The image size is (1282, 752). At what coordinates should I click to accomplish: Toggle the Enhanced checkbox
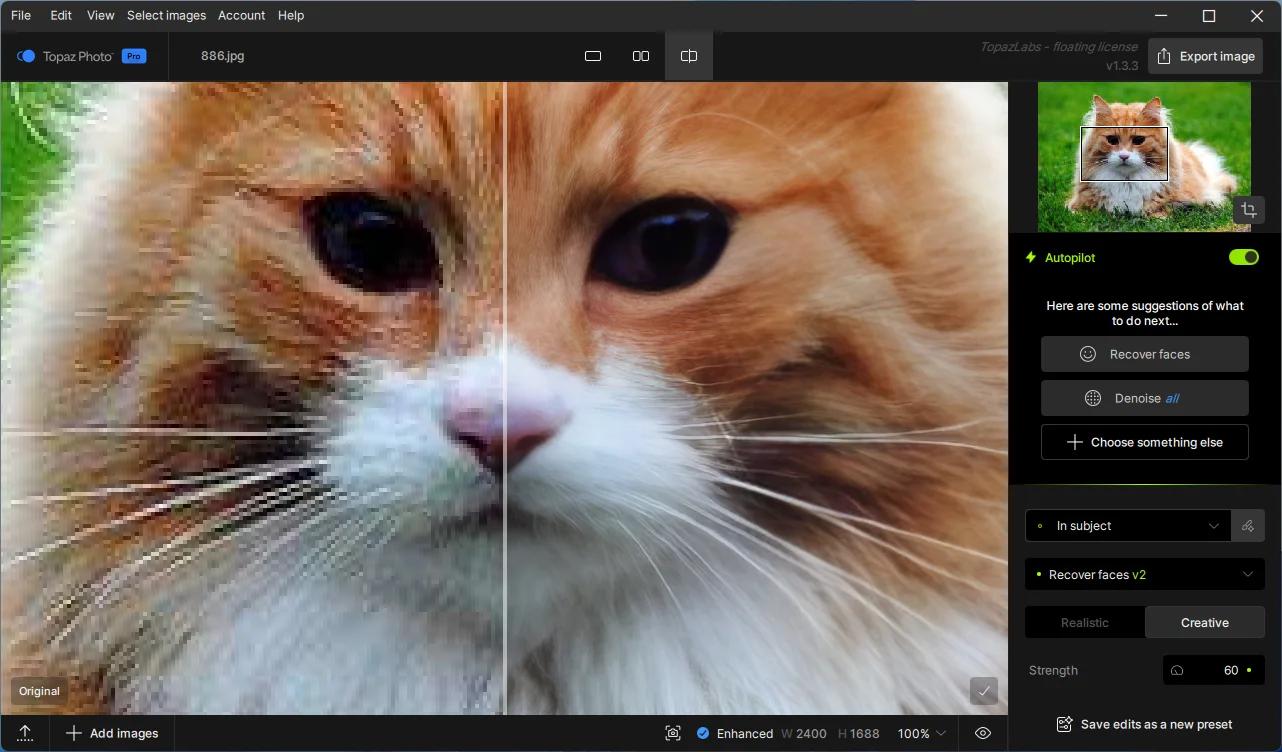[x=703, y=733]
